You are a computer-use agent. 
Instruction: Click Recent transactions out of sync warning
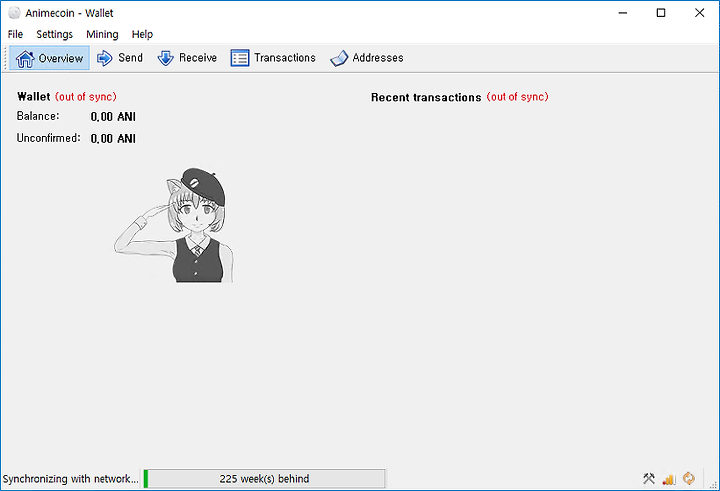click(x=518, y=97)
